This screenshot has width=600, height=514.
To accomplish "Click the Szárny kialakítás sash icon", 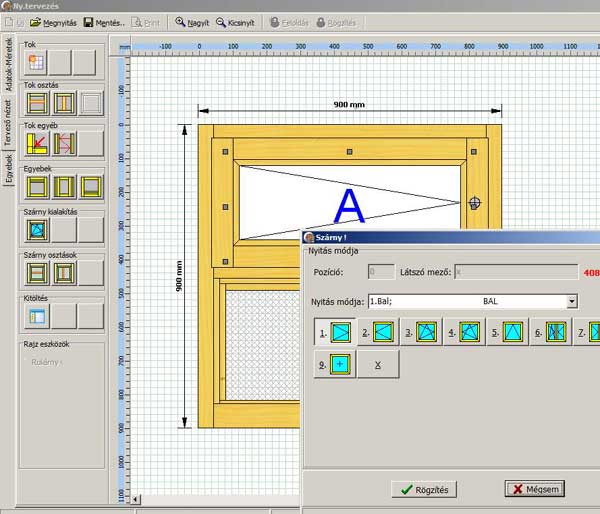I will tap(37, 230).
